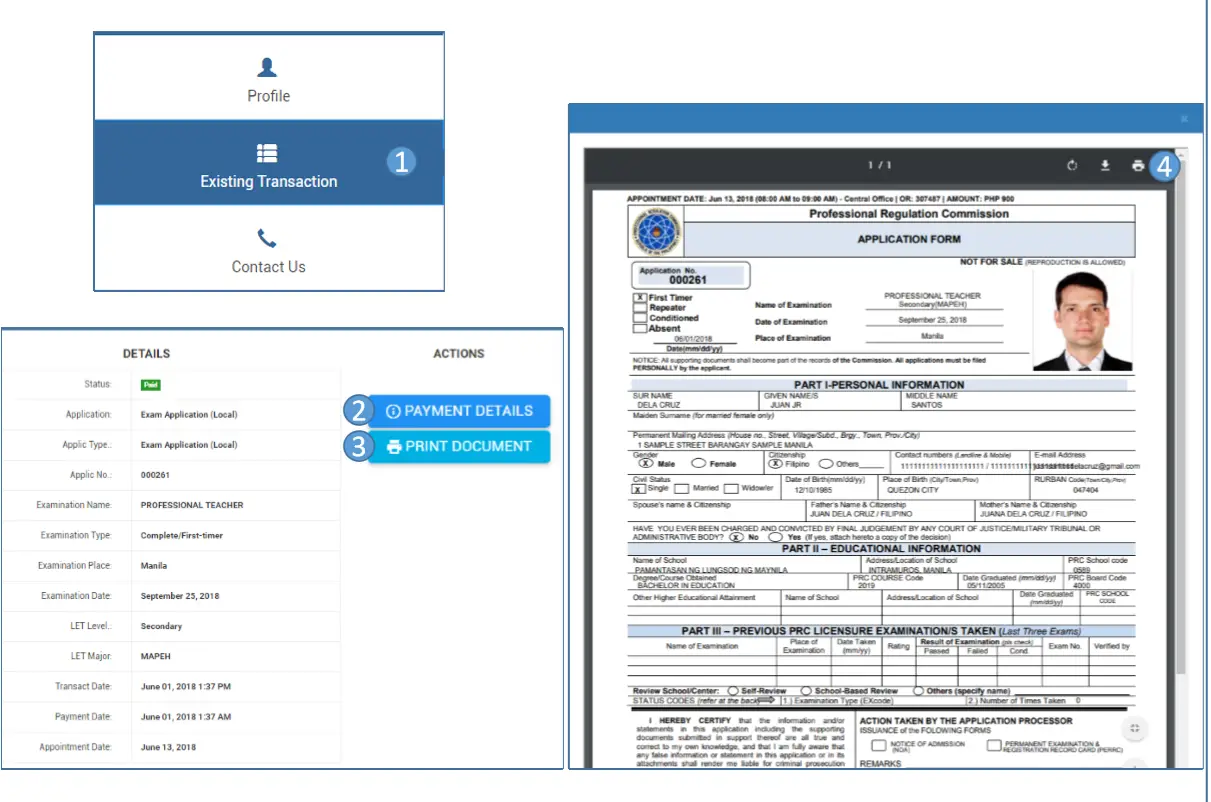Select the Female gender option

pyautogui.click(x=698, y=464)
